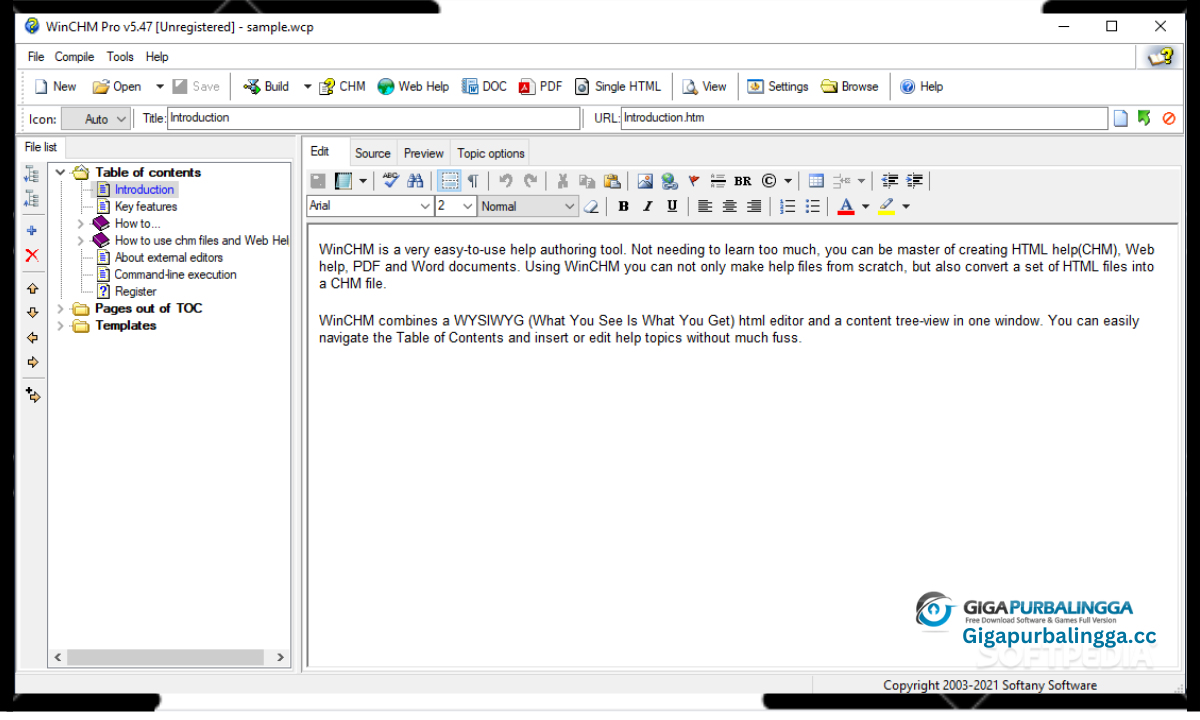Toggle bold formatting
This screenshot has width=1200, height=720.
pos(623,206)
